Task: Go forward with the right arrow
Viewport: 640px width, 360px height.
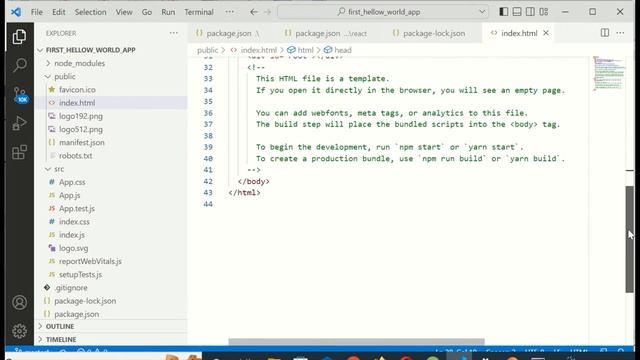Action: [x=267, y=12]
